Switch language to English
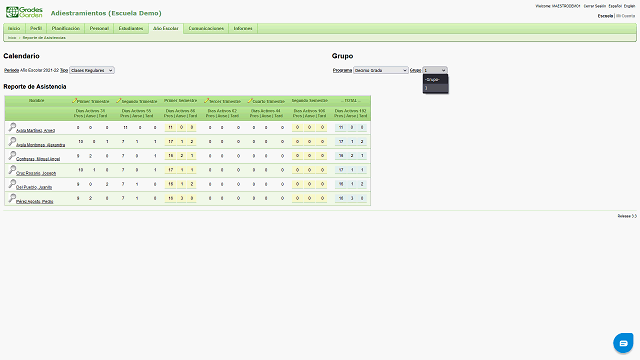Screen dimensions: 640x360 (629, 6)
